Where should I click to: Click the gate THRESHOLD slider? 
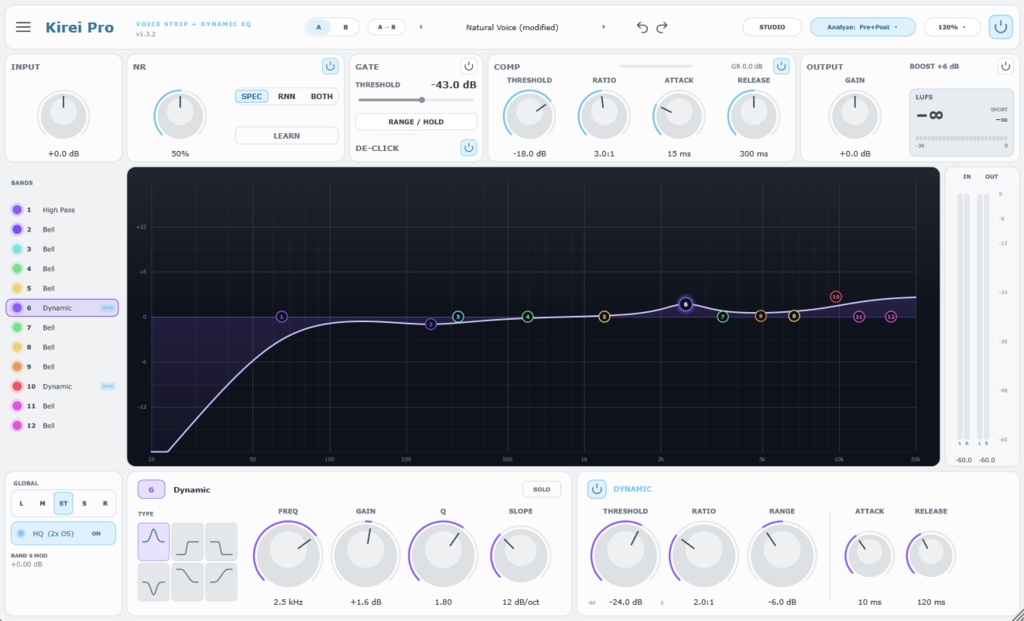point(416,100)
